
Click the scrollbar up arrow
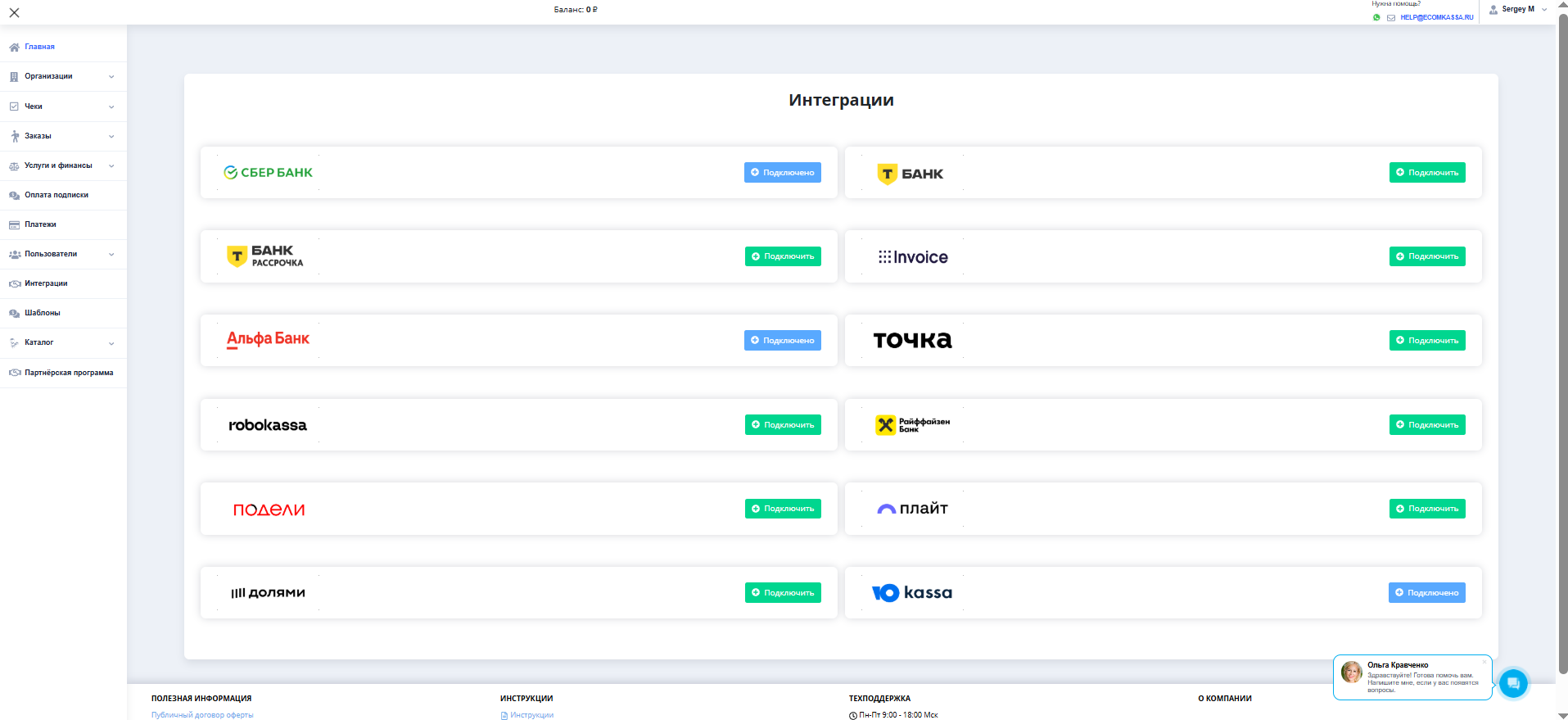pyautogui.click(x=1562, y=5)
